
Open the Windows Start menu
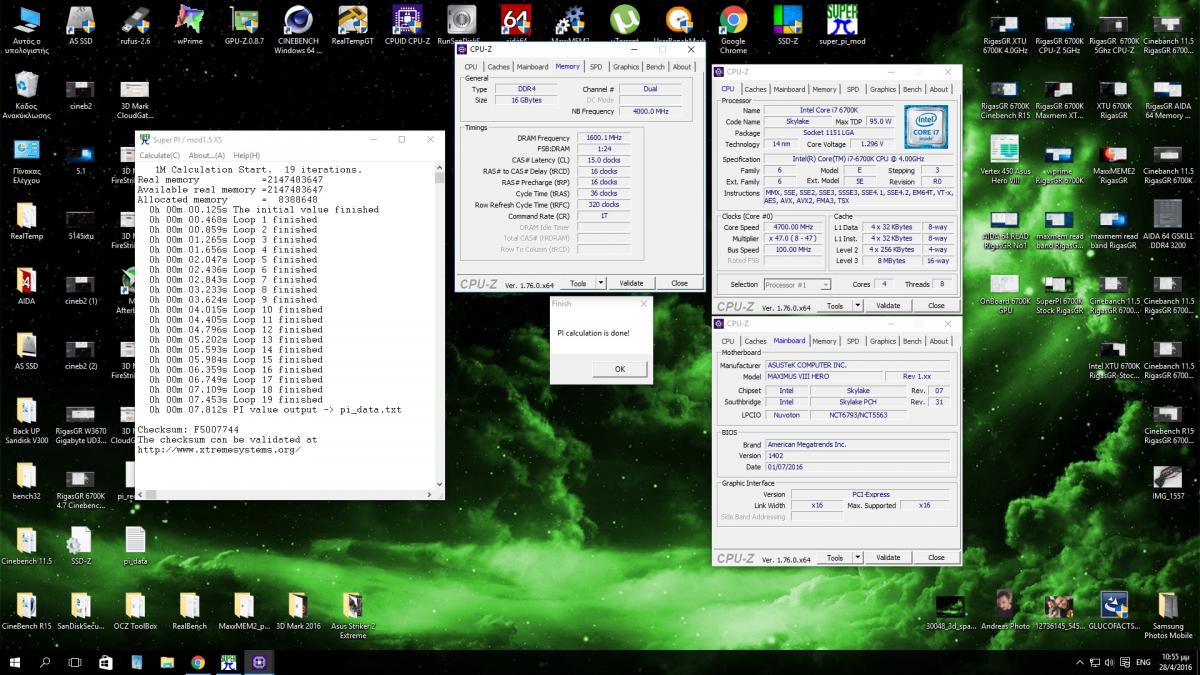[x=14, y=662]
